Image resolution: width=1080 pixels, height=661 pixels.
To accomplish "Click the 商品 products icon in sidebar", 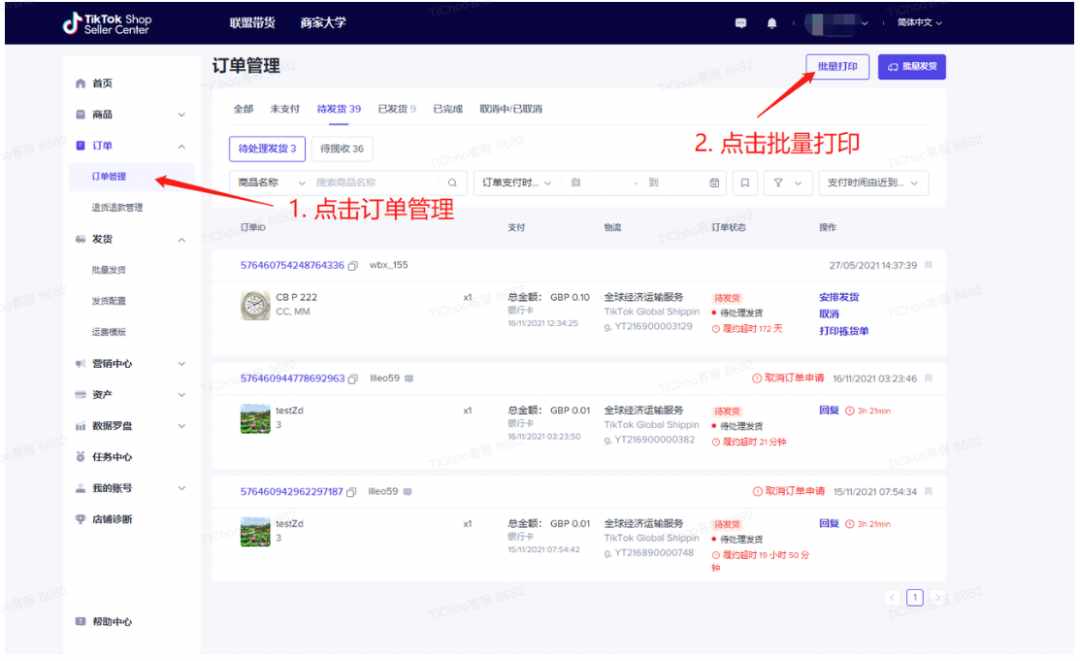I will tap(81, 114).
